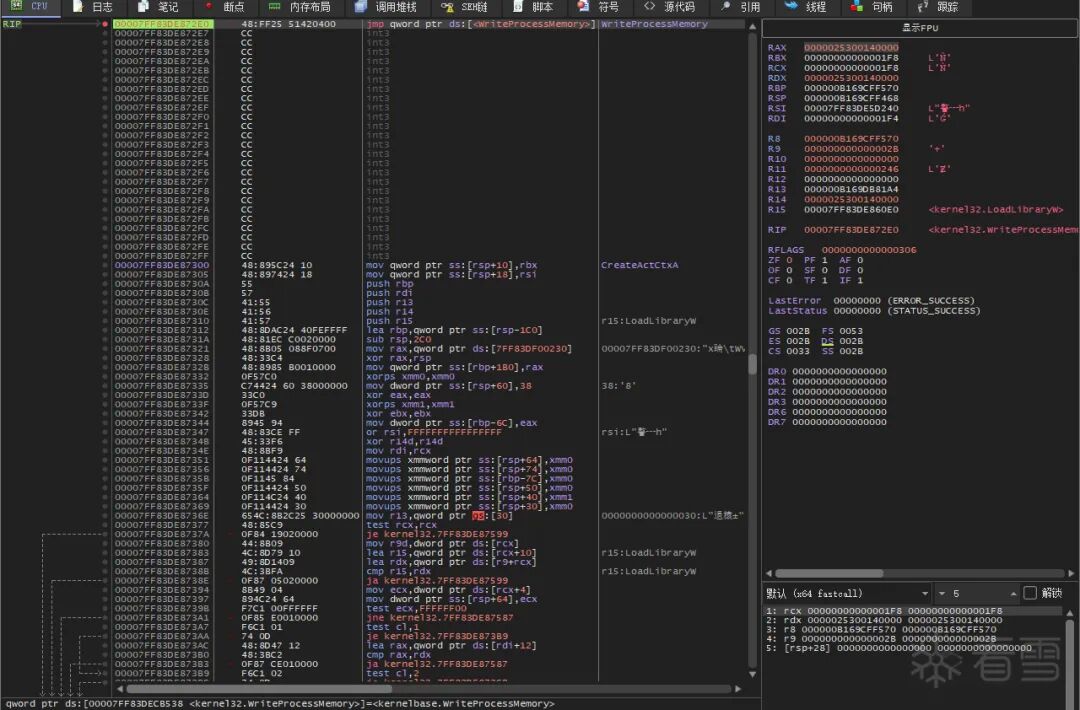The height and width of the screenshot is (710, 1080).
Task: Open the 跟踪 trace tab
Action: point(939,6)
